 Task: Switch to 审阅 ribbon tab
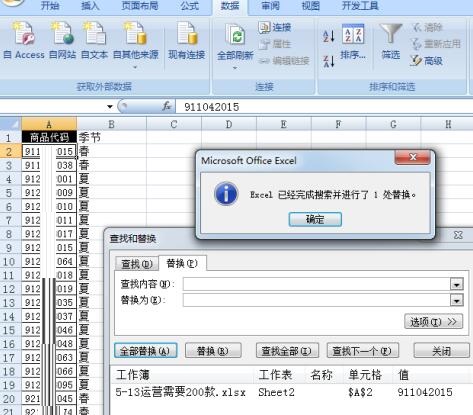pos(270,6)
